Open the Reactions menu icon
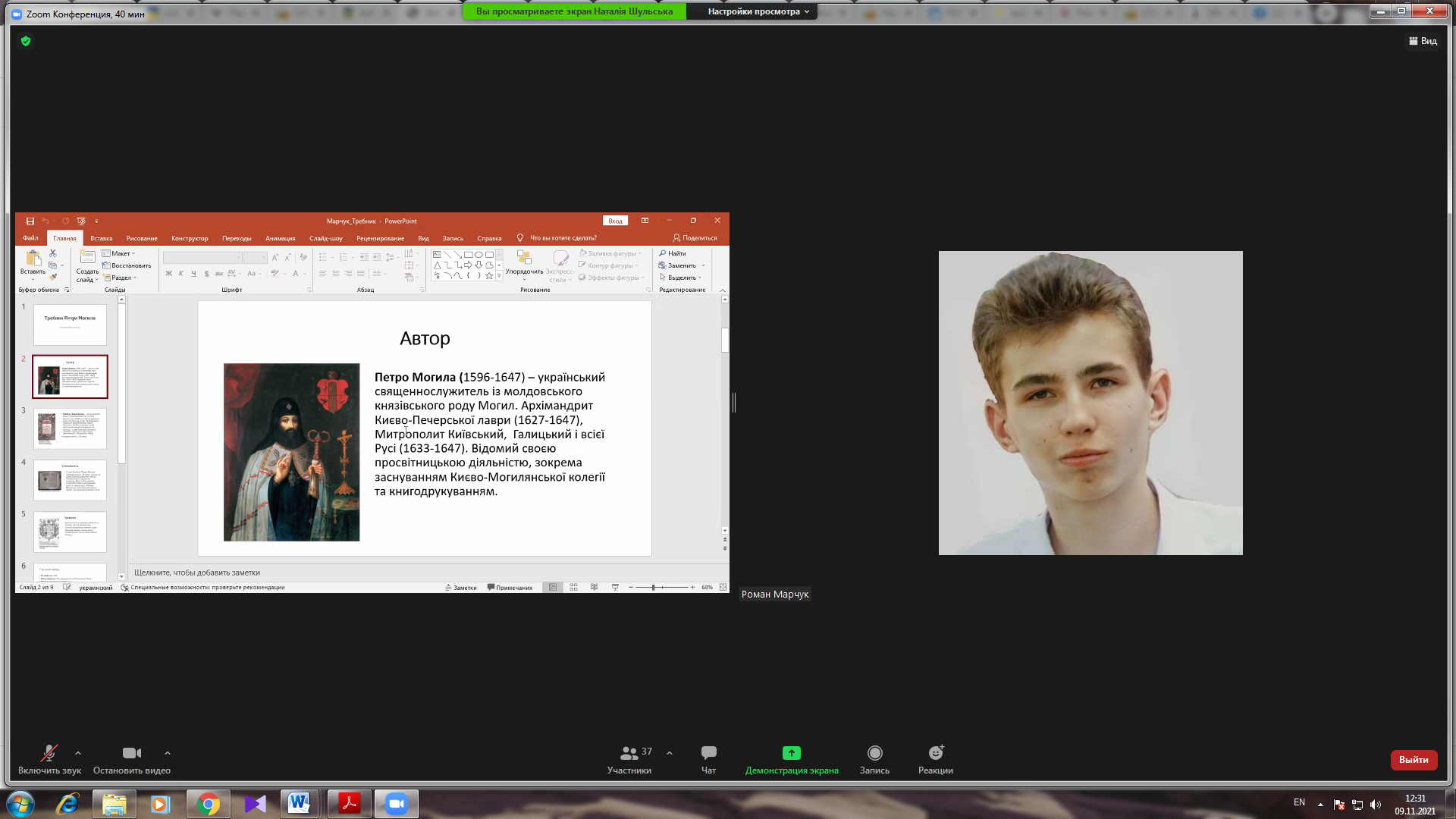The image size is (1456, 819). pyautogui.click(x=936, y=753)
